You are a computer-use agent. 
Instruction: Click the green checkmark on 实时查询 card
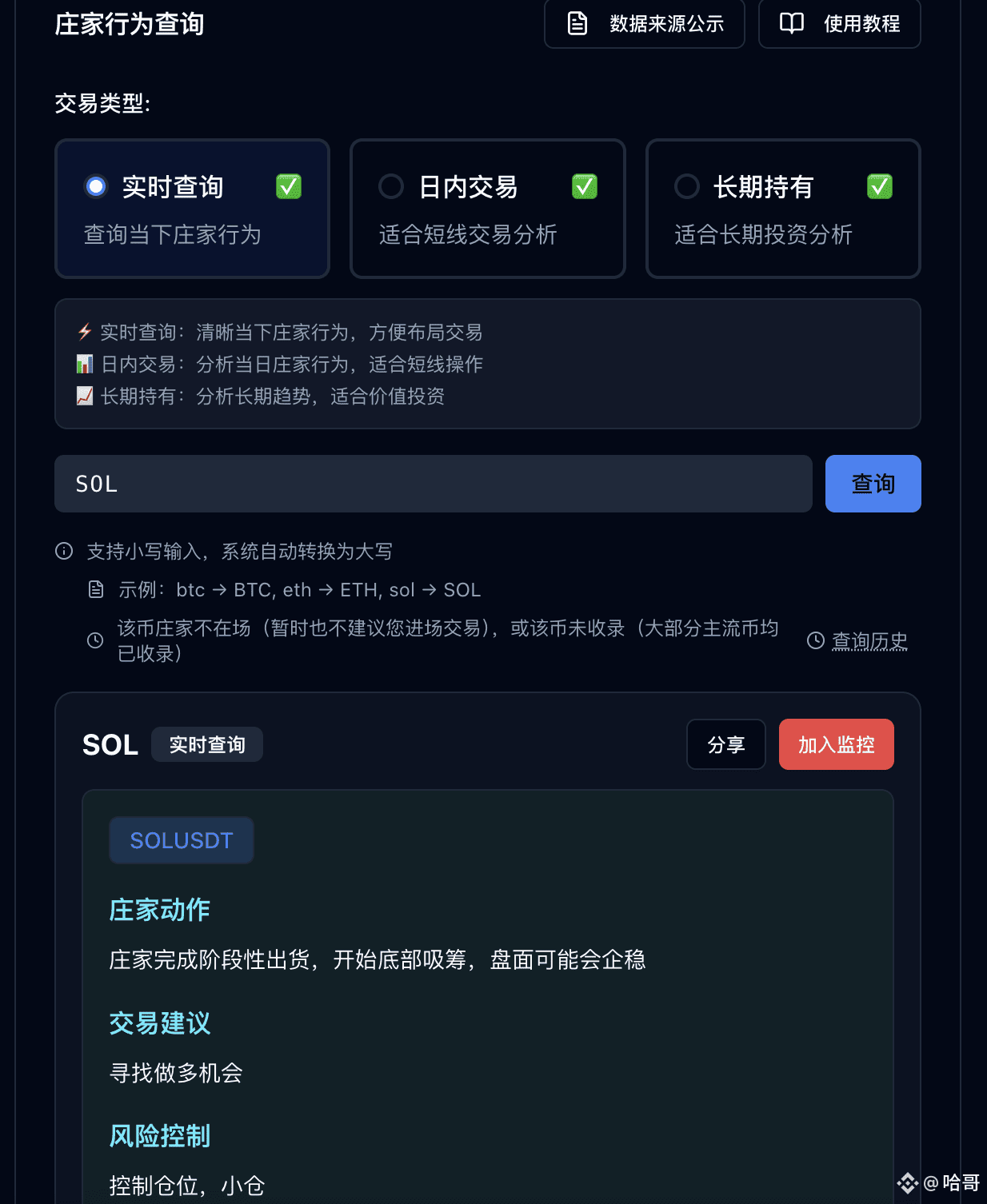[x=289, y=186]
